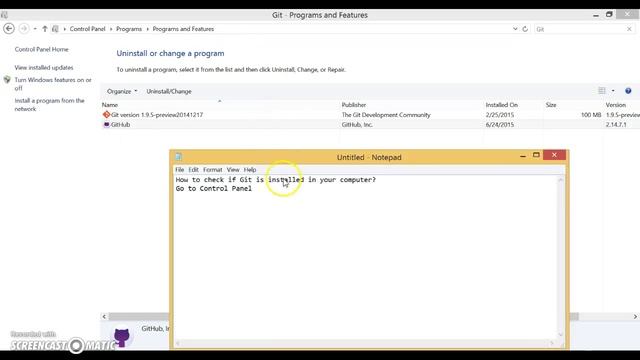The image size is (640, 360).
Task: Click the Git program diamond icon
Action: tap(107, 115)
